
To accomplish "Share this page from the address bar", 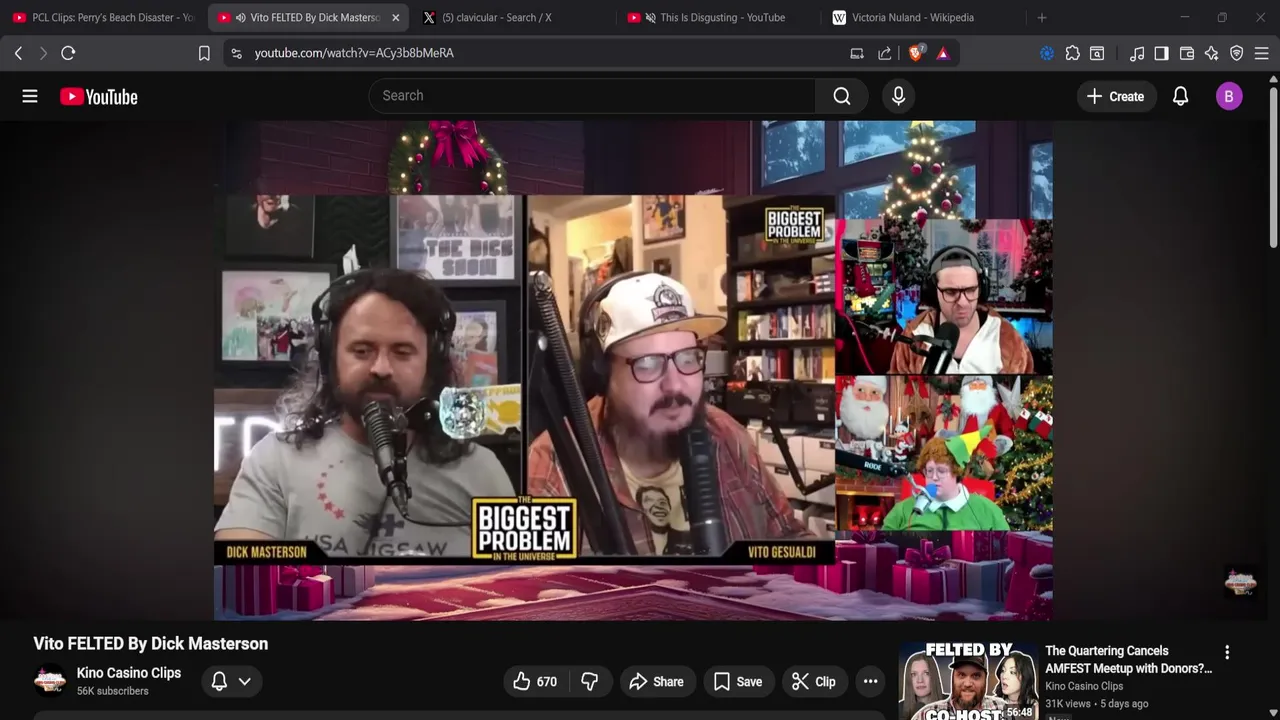I will [885, 53].
